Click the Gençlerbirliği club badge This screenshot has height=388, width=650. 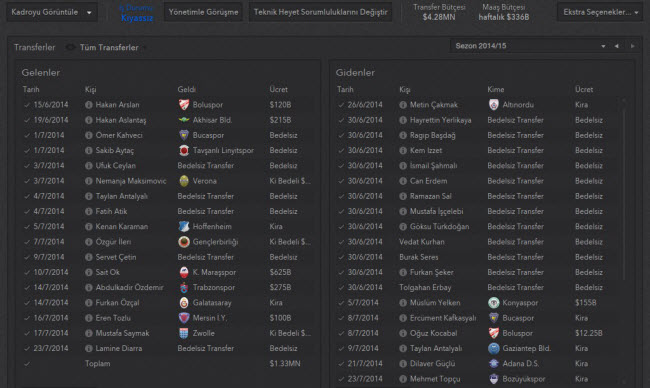[x=184, y=242]
